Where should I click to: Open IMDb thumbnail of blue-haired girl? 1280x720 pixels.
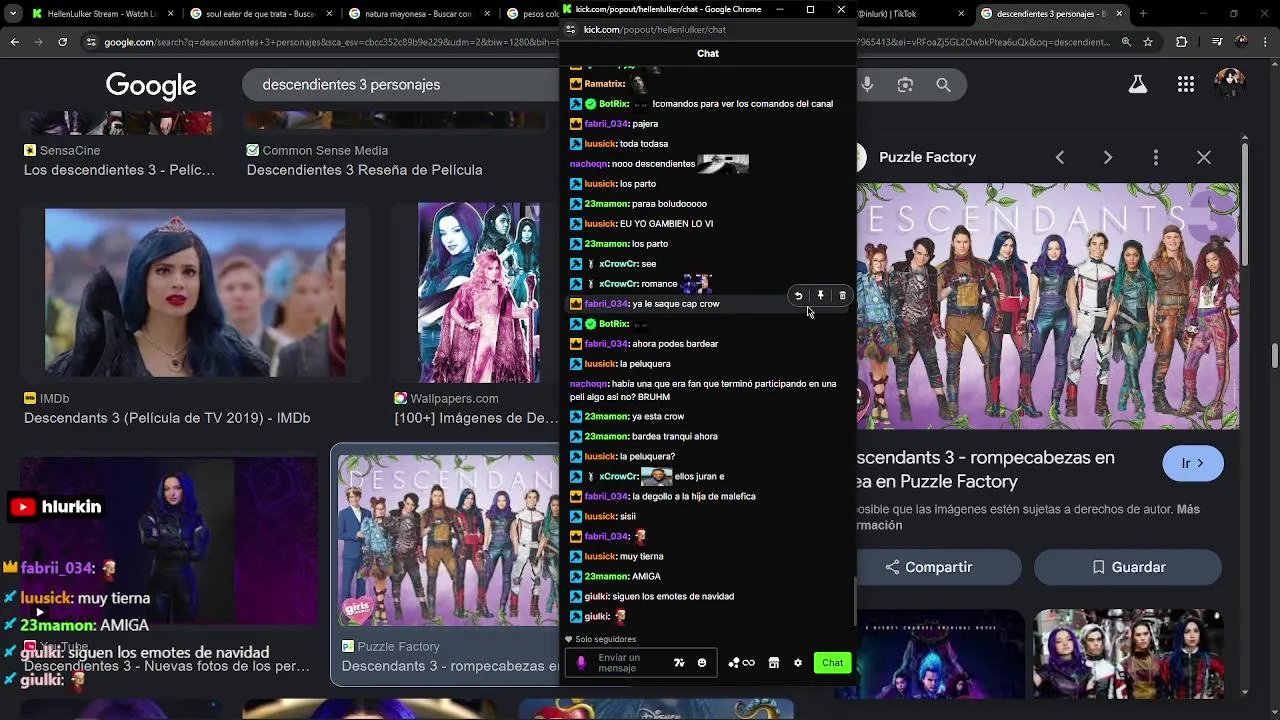[x=195, y=293]
